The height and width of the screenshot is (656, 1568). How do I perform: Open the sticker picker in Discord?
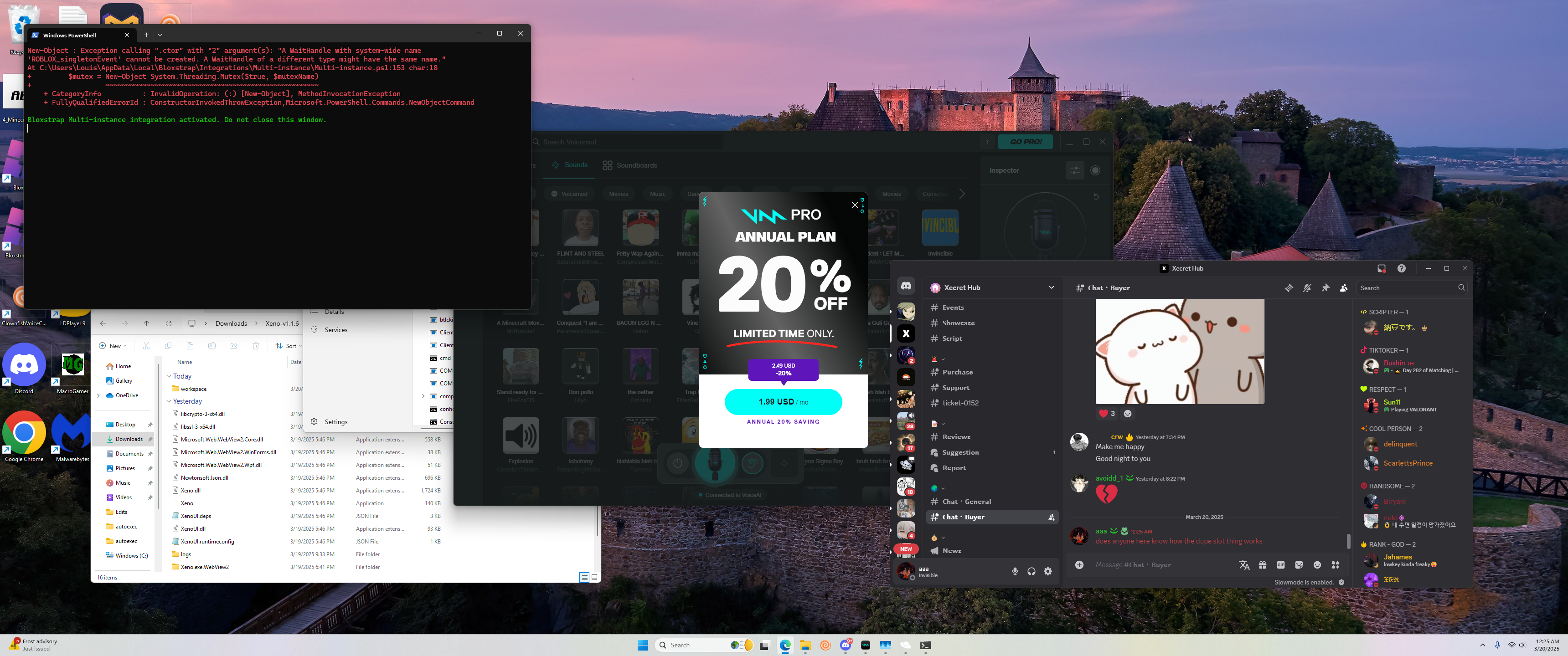(x=1299, y=565)
